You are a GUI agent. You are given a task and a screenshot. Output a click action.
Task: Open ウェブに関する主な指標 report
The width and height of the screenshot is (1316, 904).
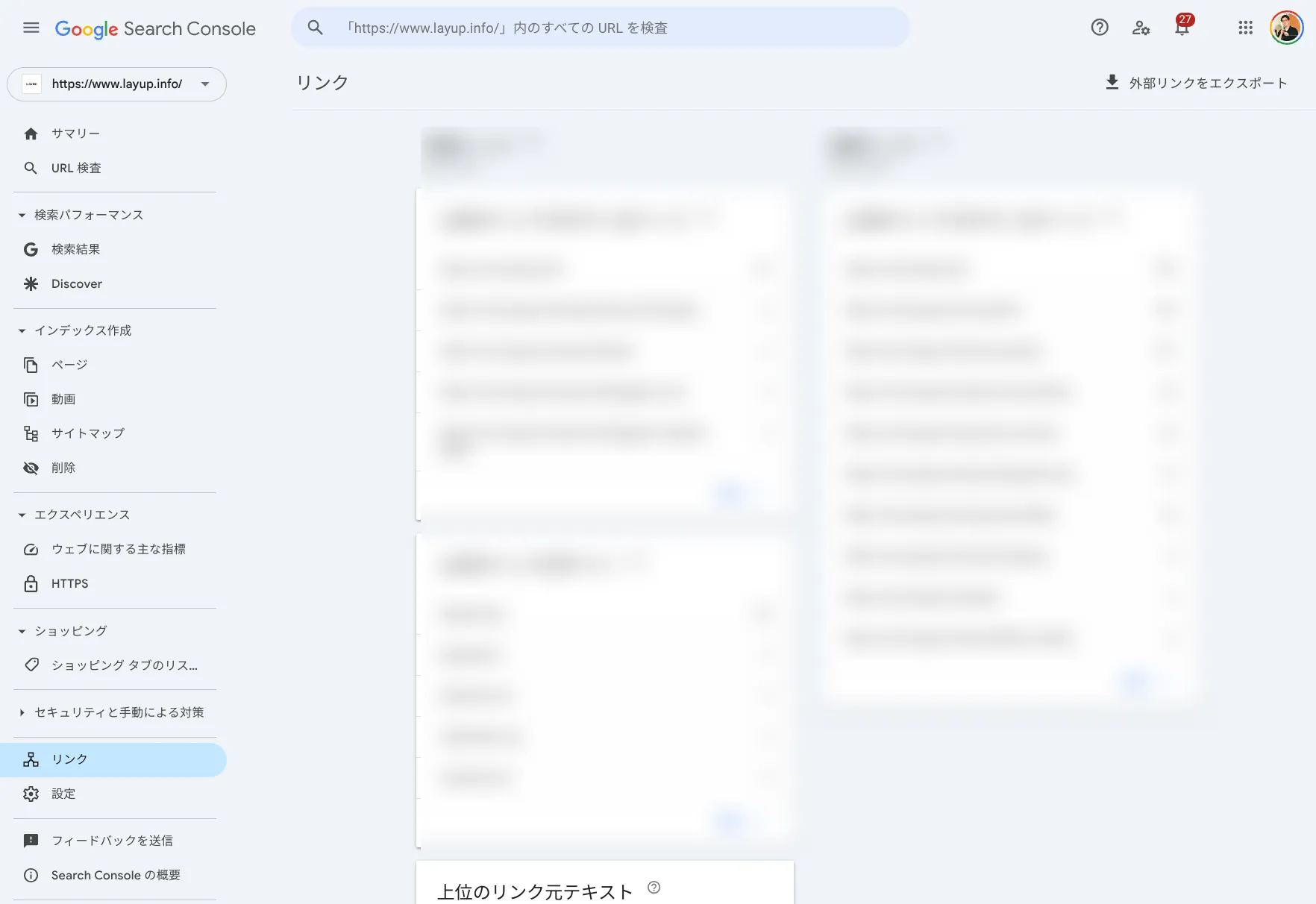click(119, 549)
